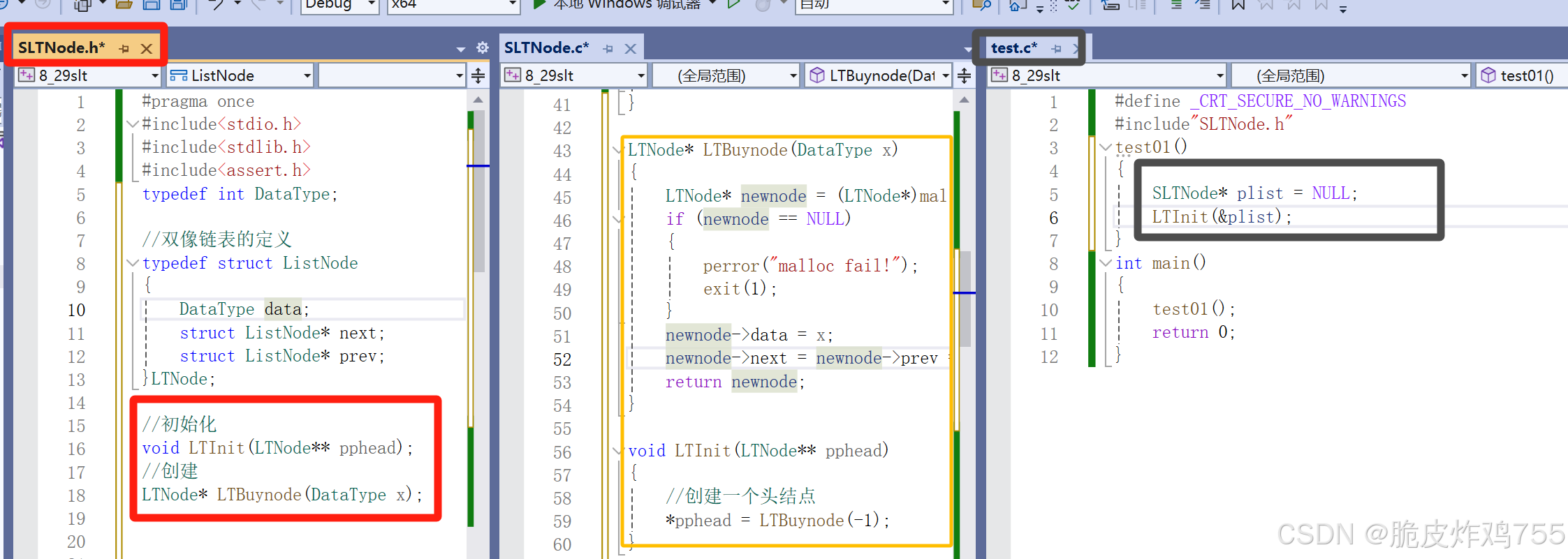1568x559 pixels.
Task: Collapse the LTBuynode function at line 43
Action: tap(617, 149)
